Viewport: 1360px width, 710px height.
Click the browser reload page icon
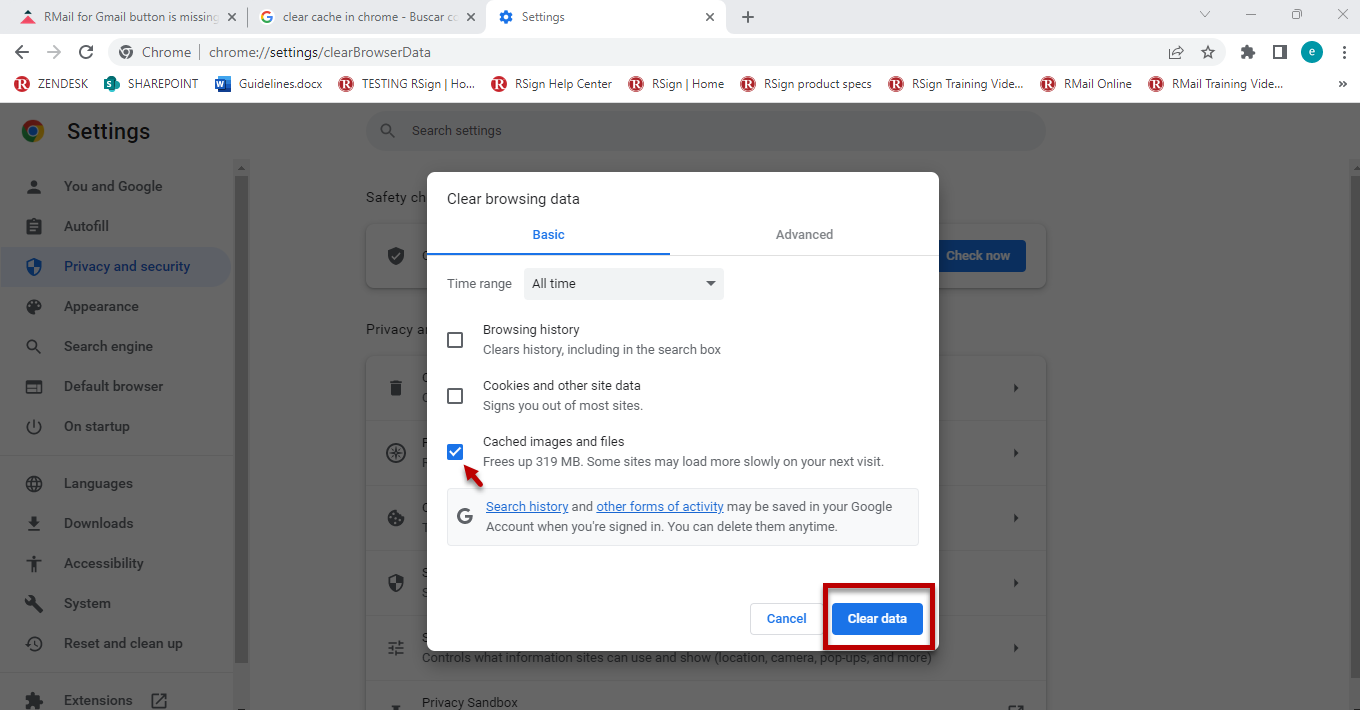click(x=86, y=52)
